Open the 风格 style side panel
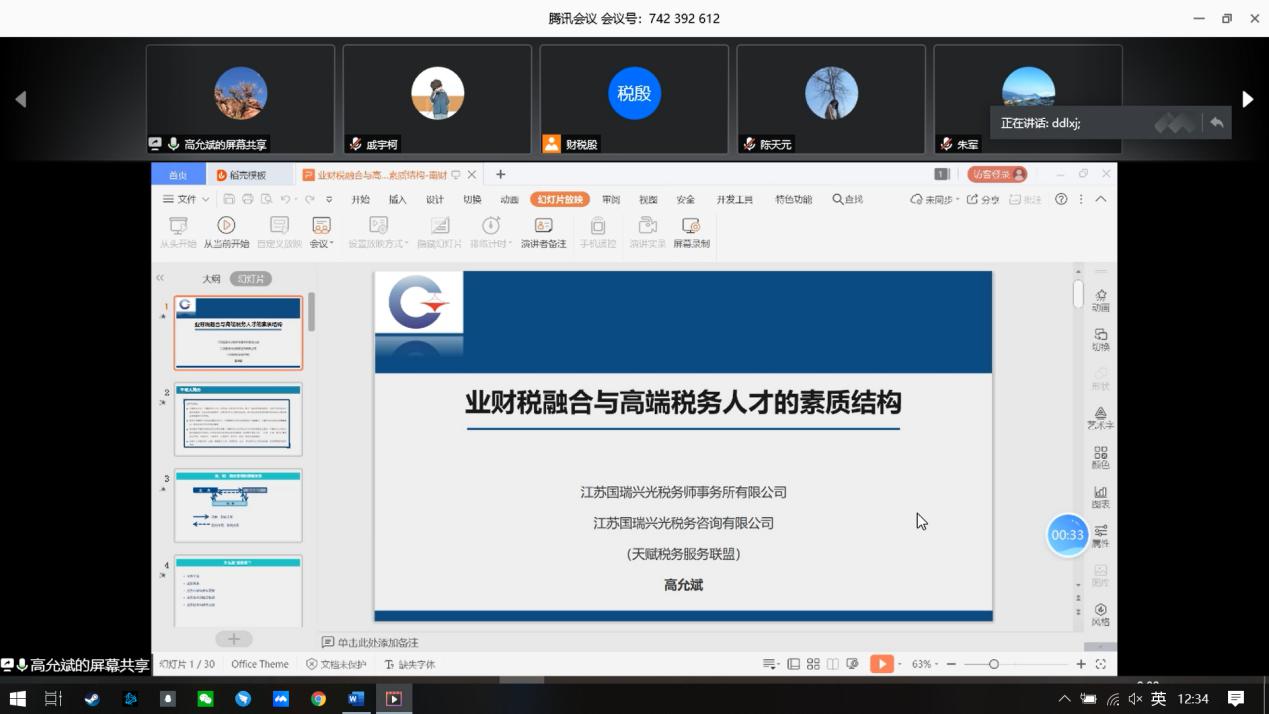The height and width of the screenshot is (714, 1269). (x=1100, y=614)
